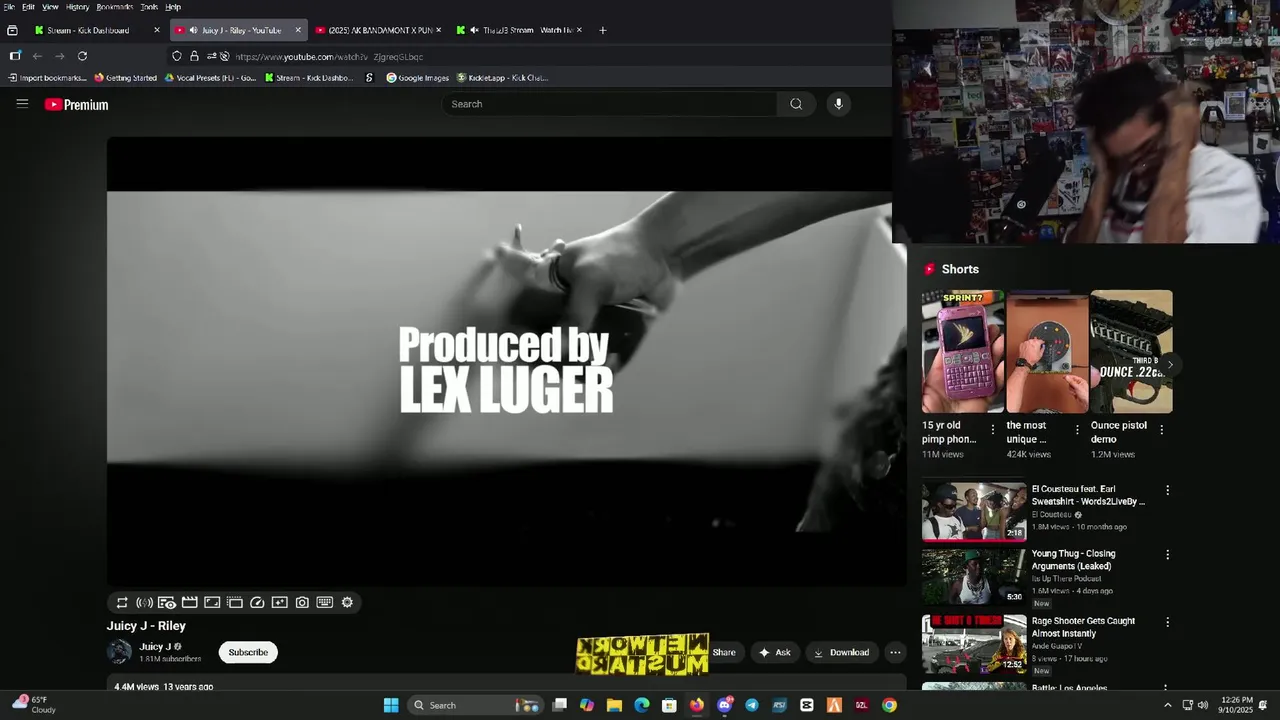This screenshot has width=1280, height=720.
Task: Click the YouTube search magnifier button
Action: (796, 104)
